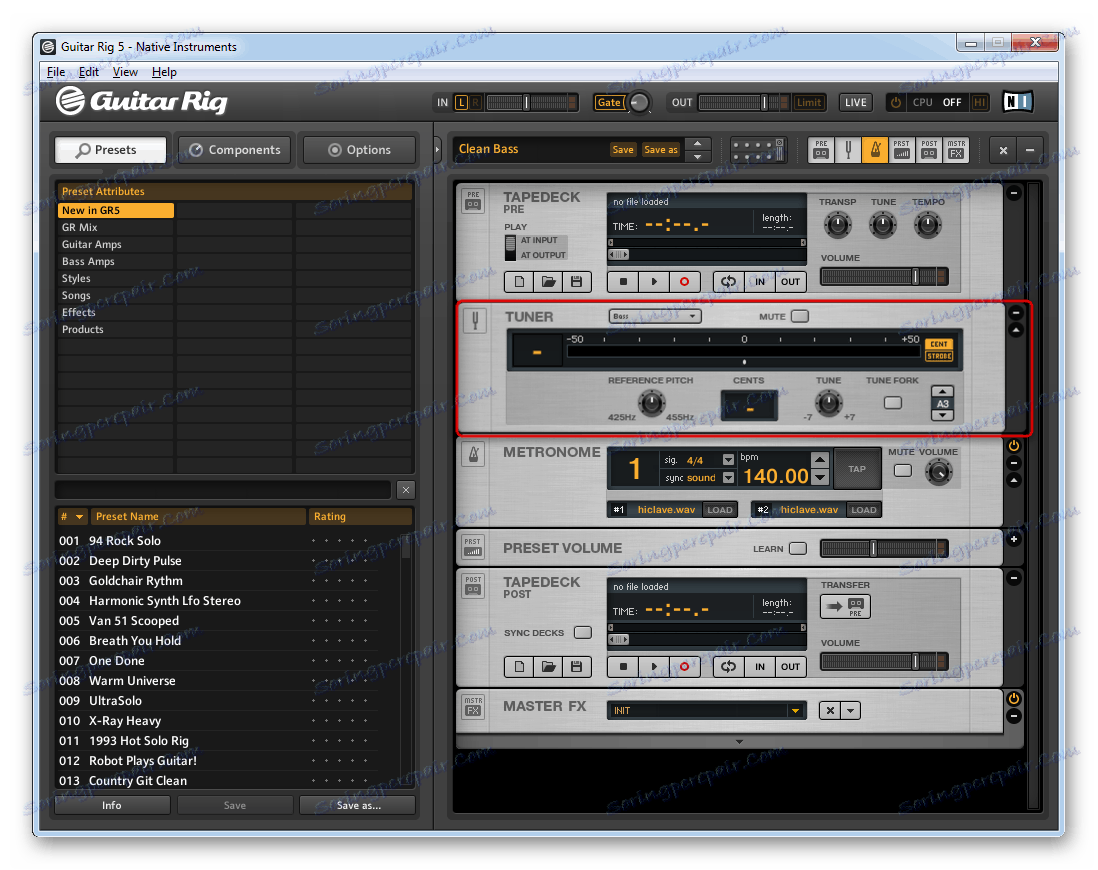Play in Tapedeck Pre
This screenshot has height=870, width=1098.
[x=653, y=282]
